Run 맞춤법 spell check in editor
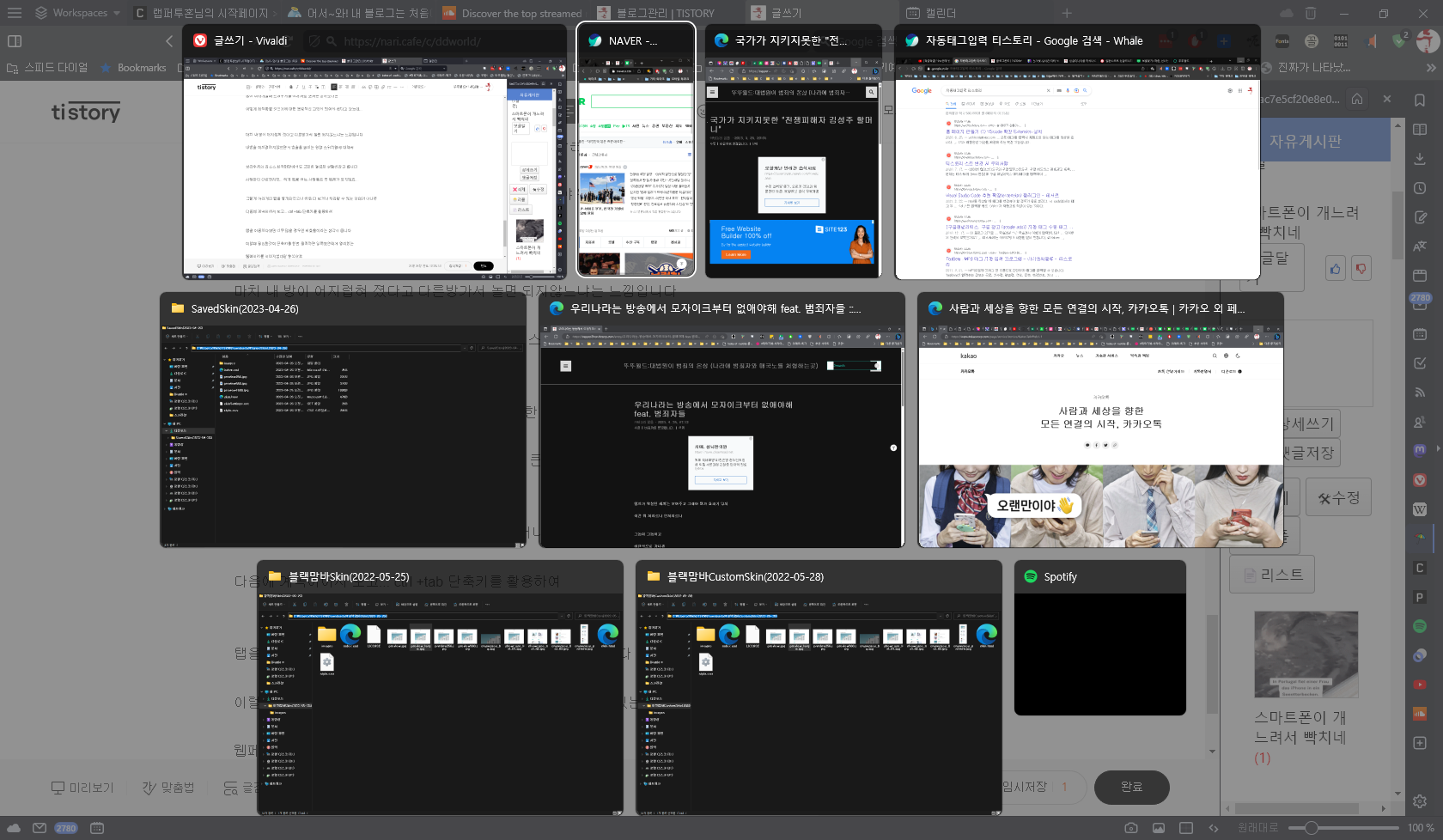Image resolution: width=1443 pixels, height=840 pixels. (168, 788)
